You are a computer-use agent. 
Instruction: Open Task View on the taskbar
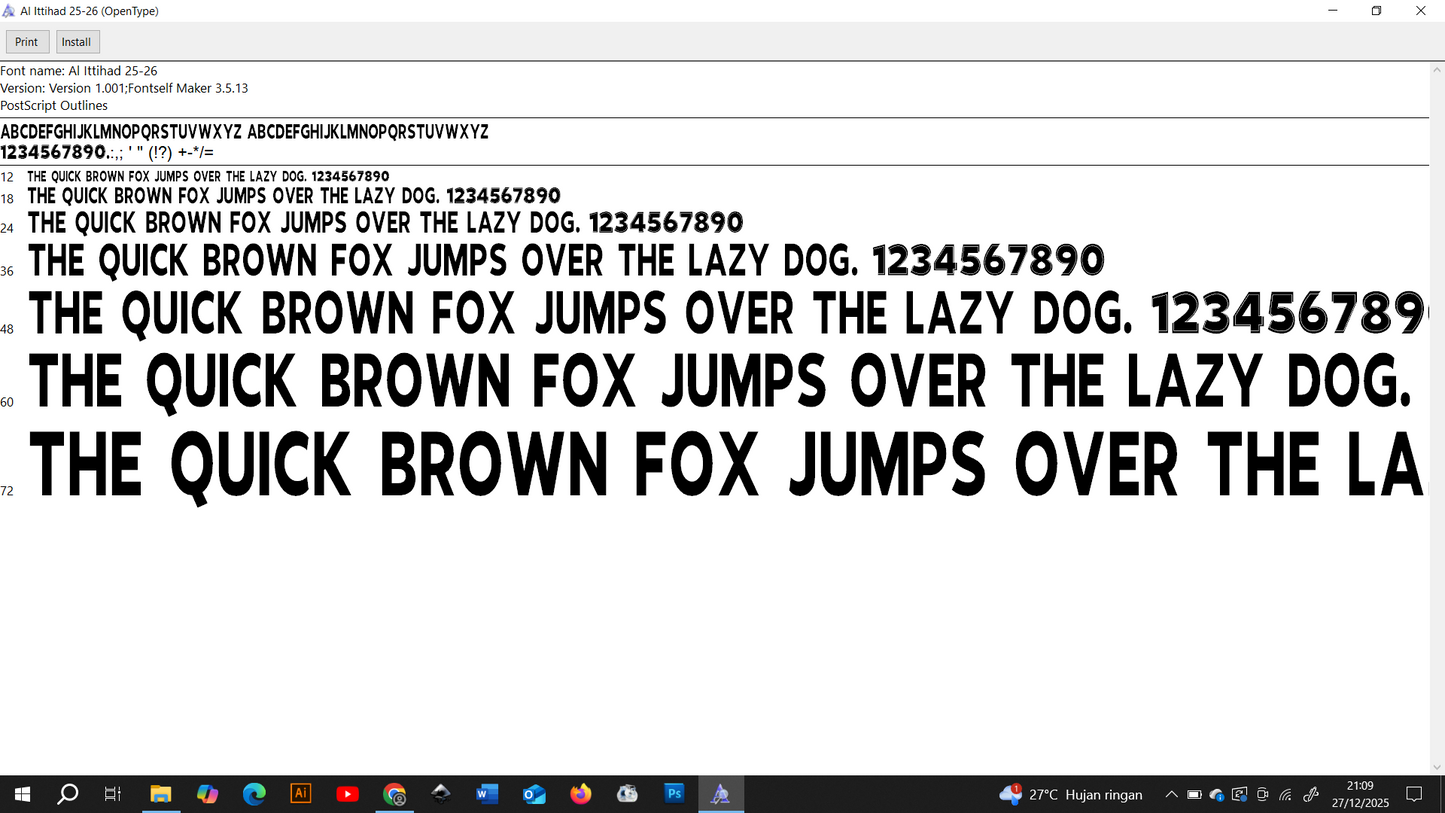(113, 794)
